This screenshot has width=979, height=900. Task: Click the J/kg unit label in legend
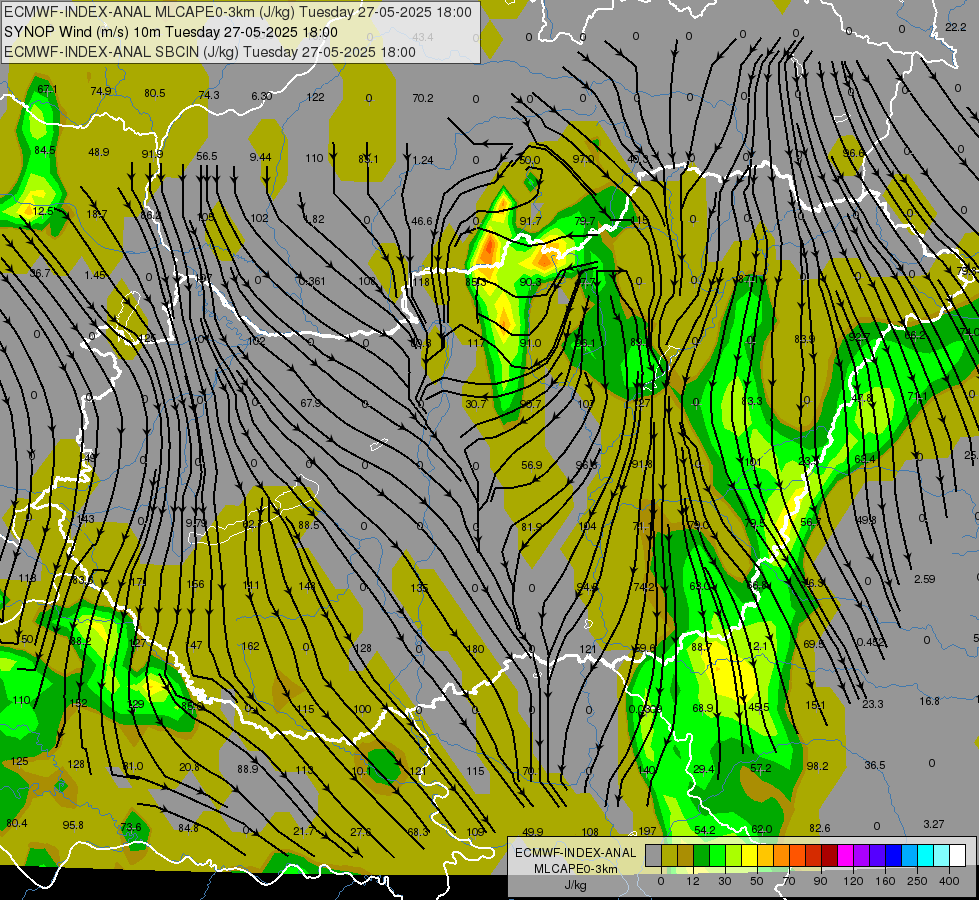(576, 884)
